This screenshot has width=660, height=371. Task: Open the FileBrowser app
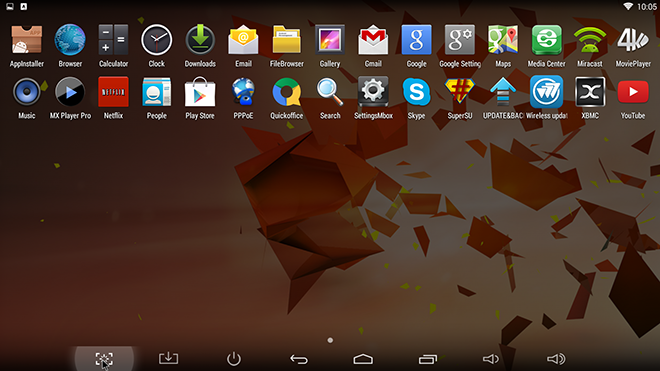[287, 40]
